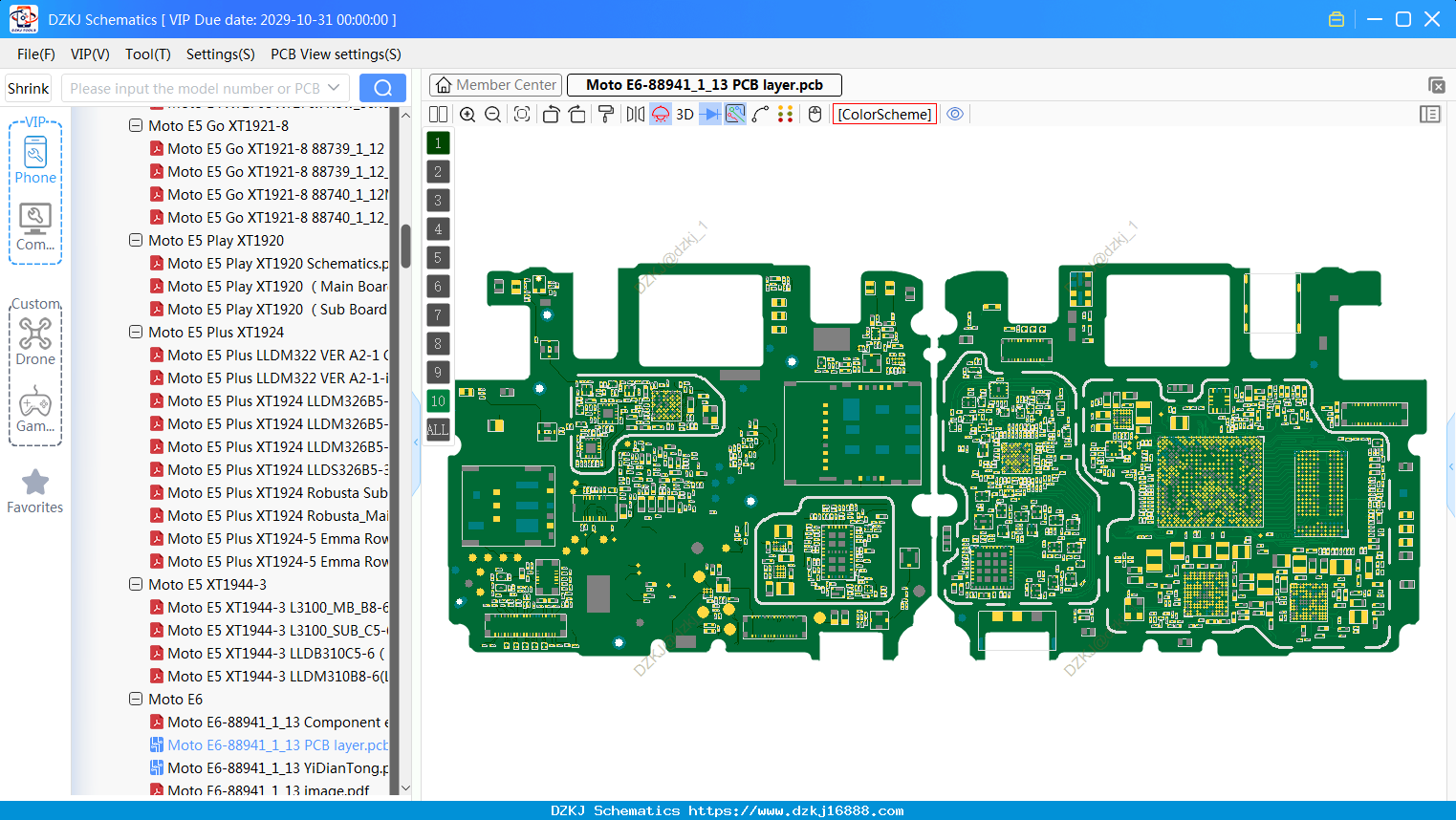Viewport: 1456px width, 820px height.
Task: Collapse the Moto E5 Plus XT1924 folder
Action: click(x=136, y=333)
